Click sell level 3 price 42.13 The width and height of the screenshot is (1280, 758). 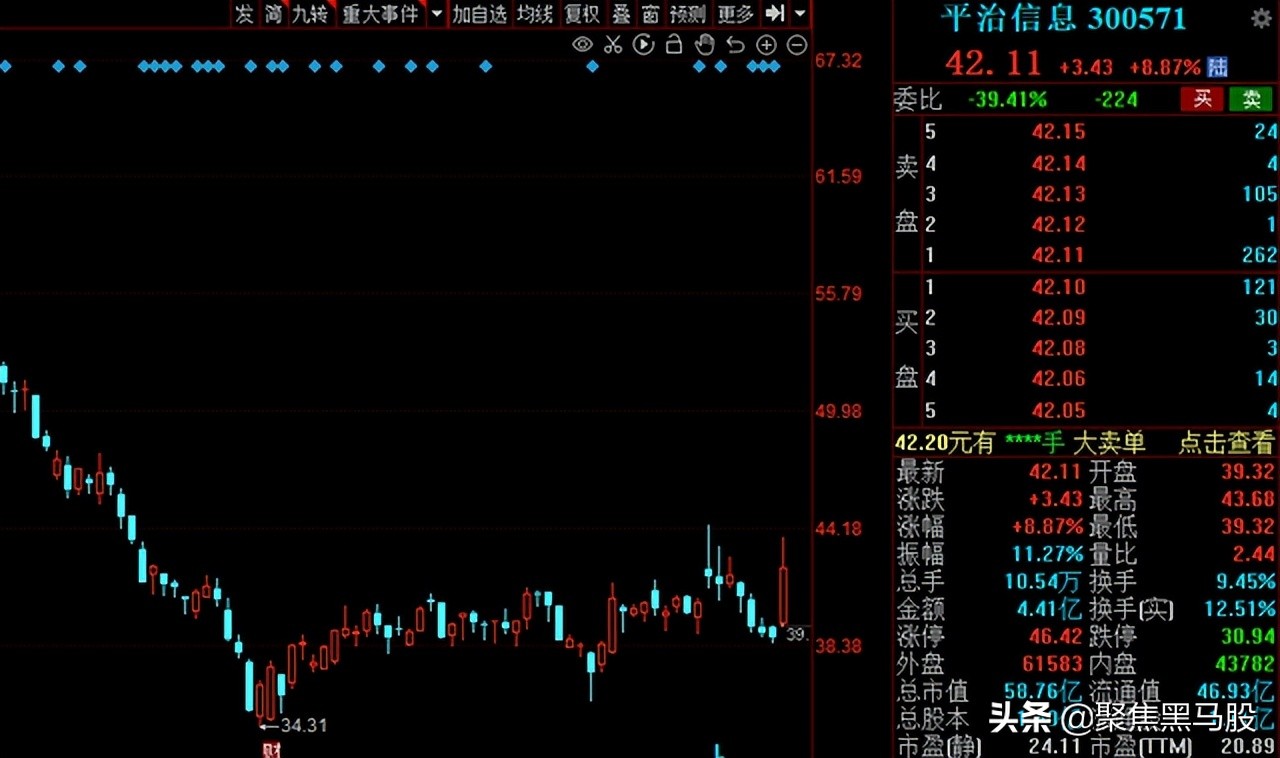click(x=1058, y=194)
